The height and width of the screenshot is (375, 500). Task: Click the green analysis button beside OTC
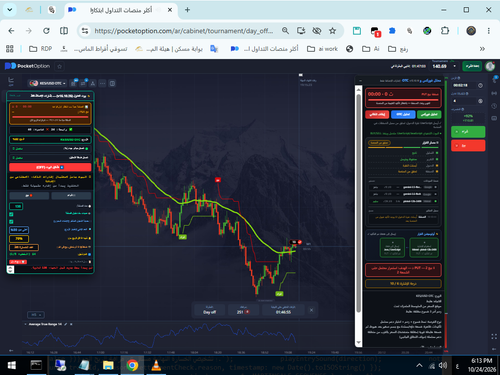tap(429, 114)
